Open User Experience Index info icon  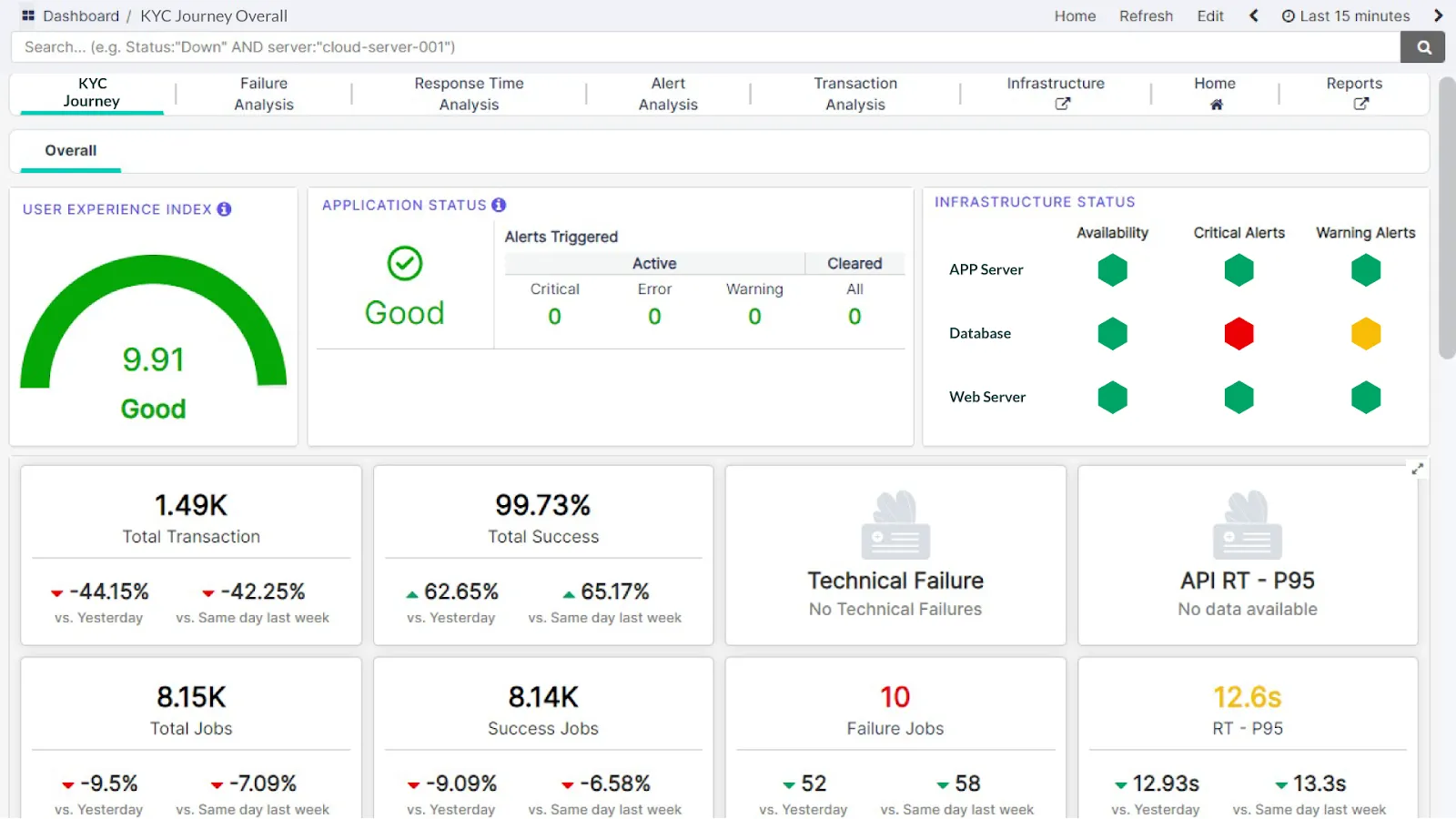tap(225, 209)
